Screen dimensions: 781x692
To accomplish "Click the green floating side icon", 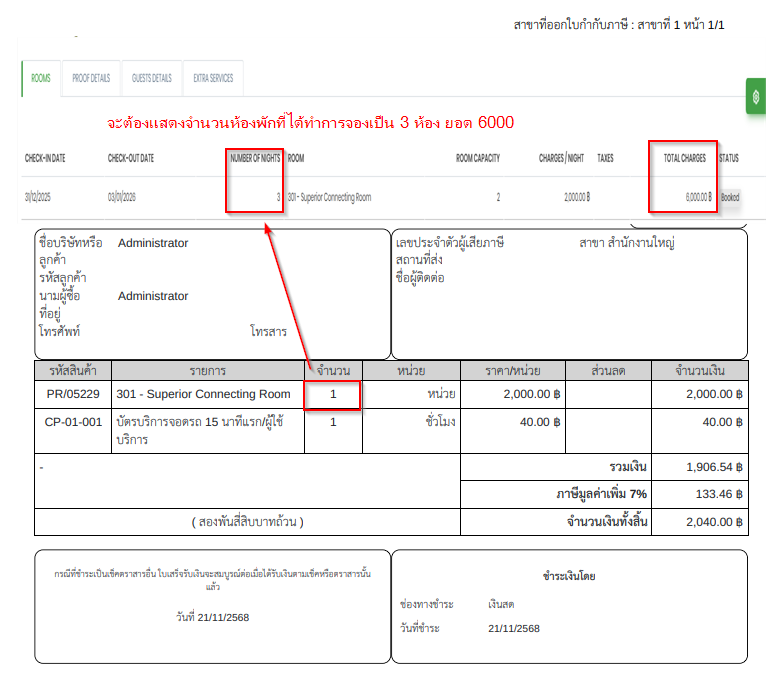I will (756, 97).
